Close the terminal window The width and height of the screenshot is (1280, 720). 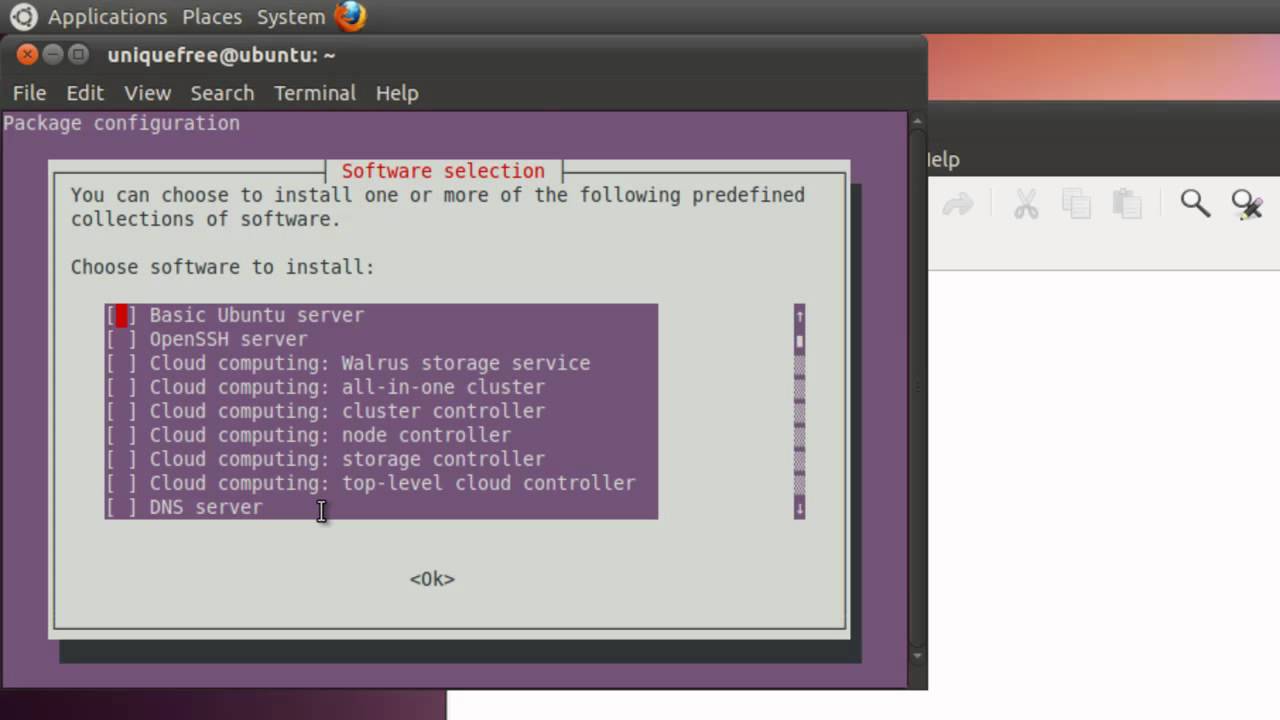click(x=27, y=55)
